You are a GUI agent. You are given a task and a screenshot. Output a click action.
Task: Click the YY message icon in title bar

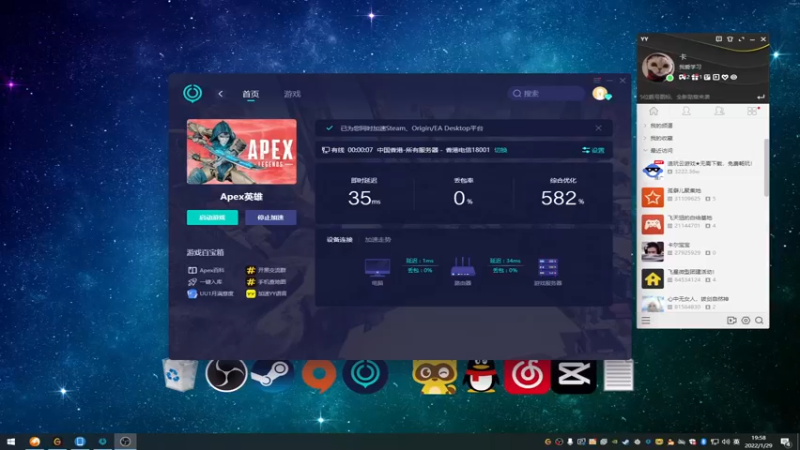pyautogui.click(x=718, y=39)
